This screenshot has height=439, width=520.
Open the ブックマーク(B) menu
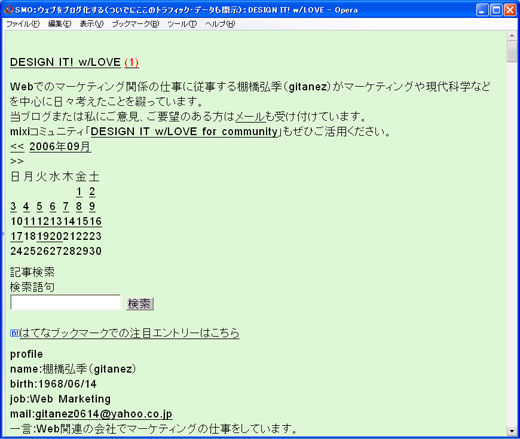click(x=135, y=24)
